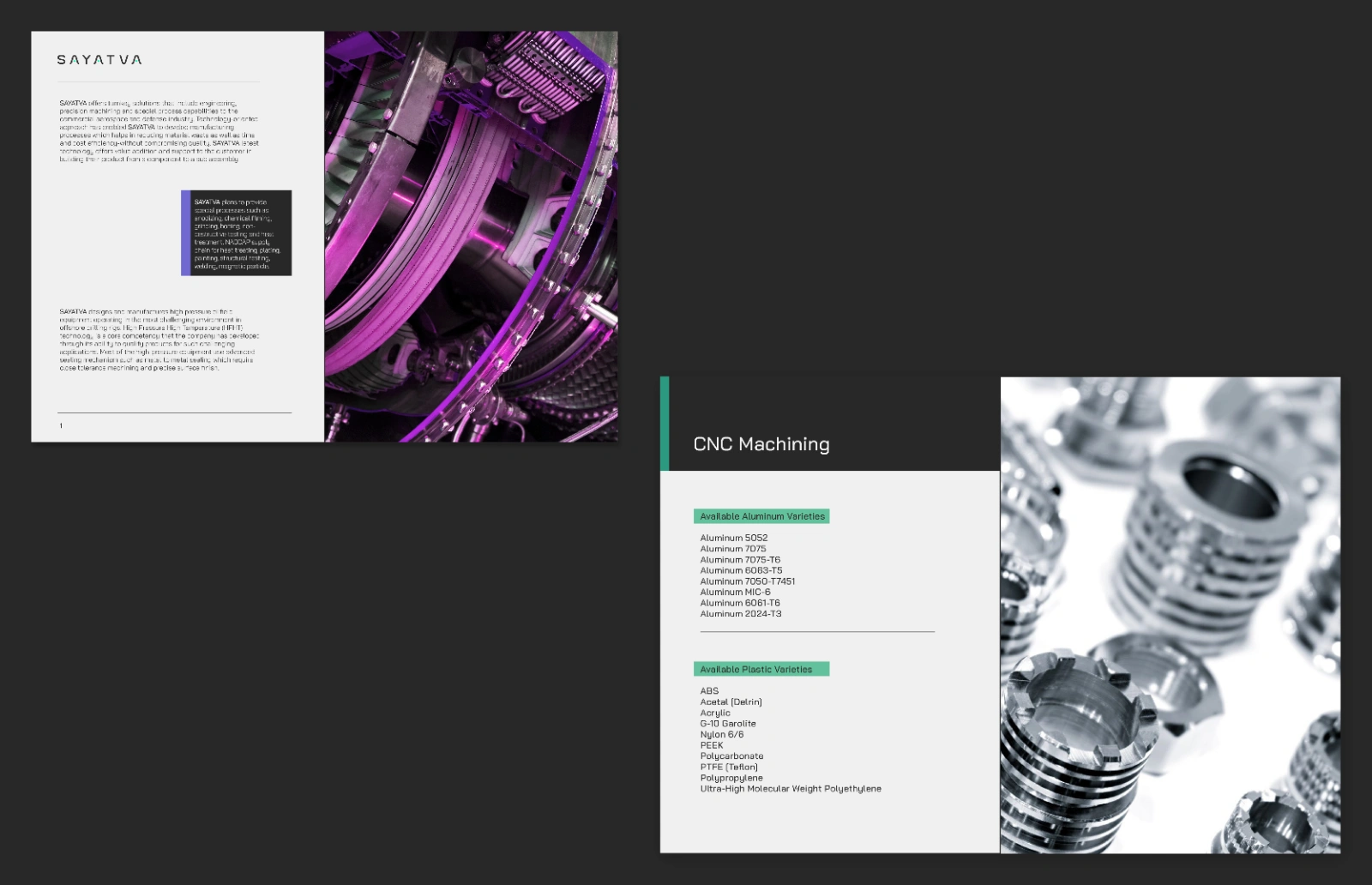Click page number 1 on brochure page

pyautogui.click(x=61, y=425)
